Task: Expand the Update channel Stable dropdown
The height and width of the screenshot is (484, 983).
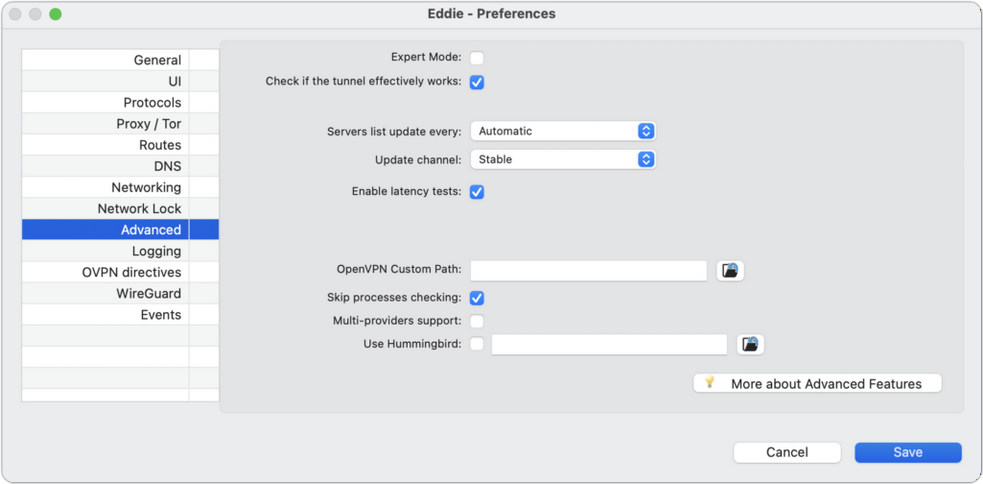Action: coord(563,159)
